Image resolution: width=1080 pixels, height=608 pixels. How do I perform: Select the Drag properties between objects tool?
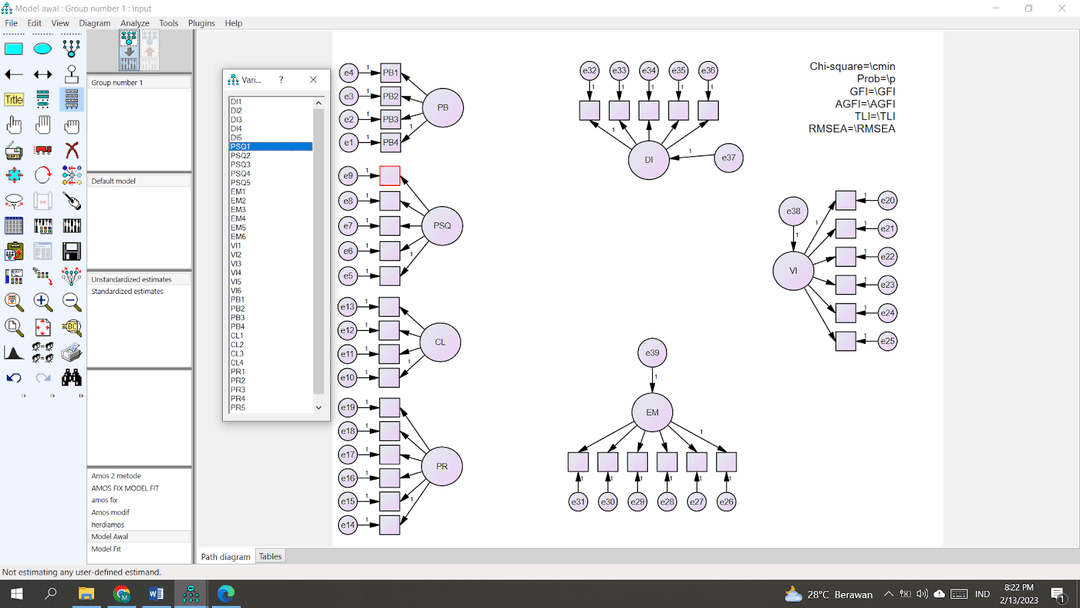pos(43,277)
